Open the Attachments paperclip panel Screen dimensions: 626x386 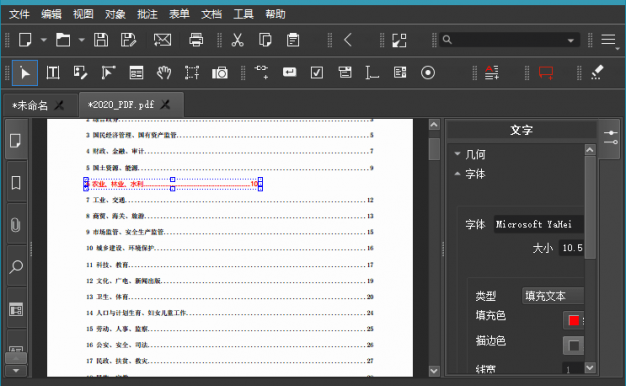point(16,225)
